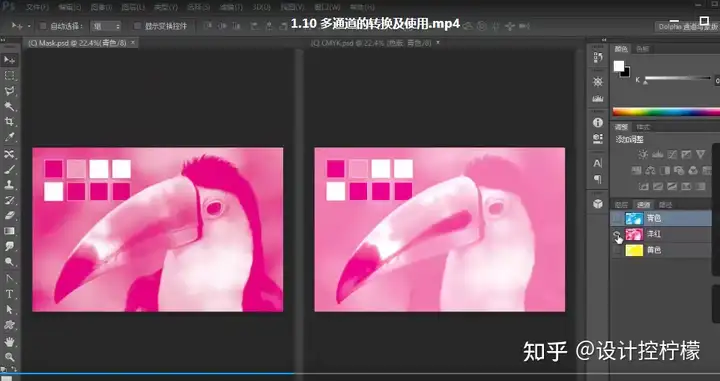Image resolution: width=720 pixels, height=381 pixels.
Task: Select the Healing Patch tool
Action: [x=9, y=154]
